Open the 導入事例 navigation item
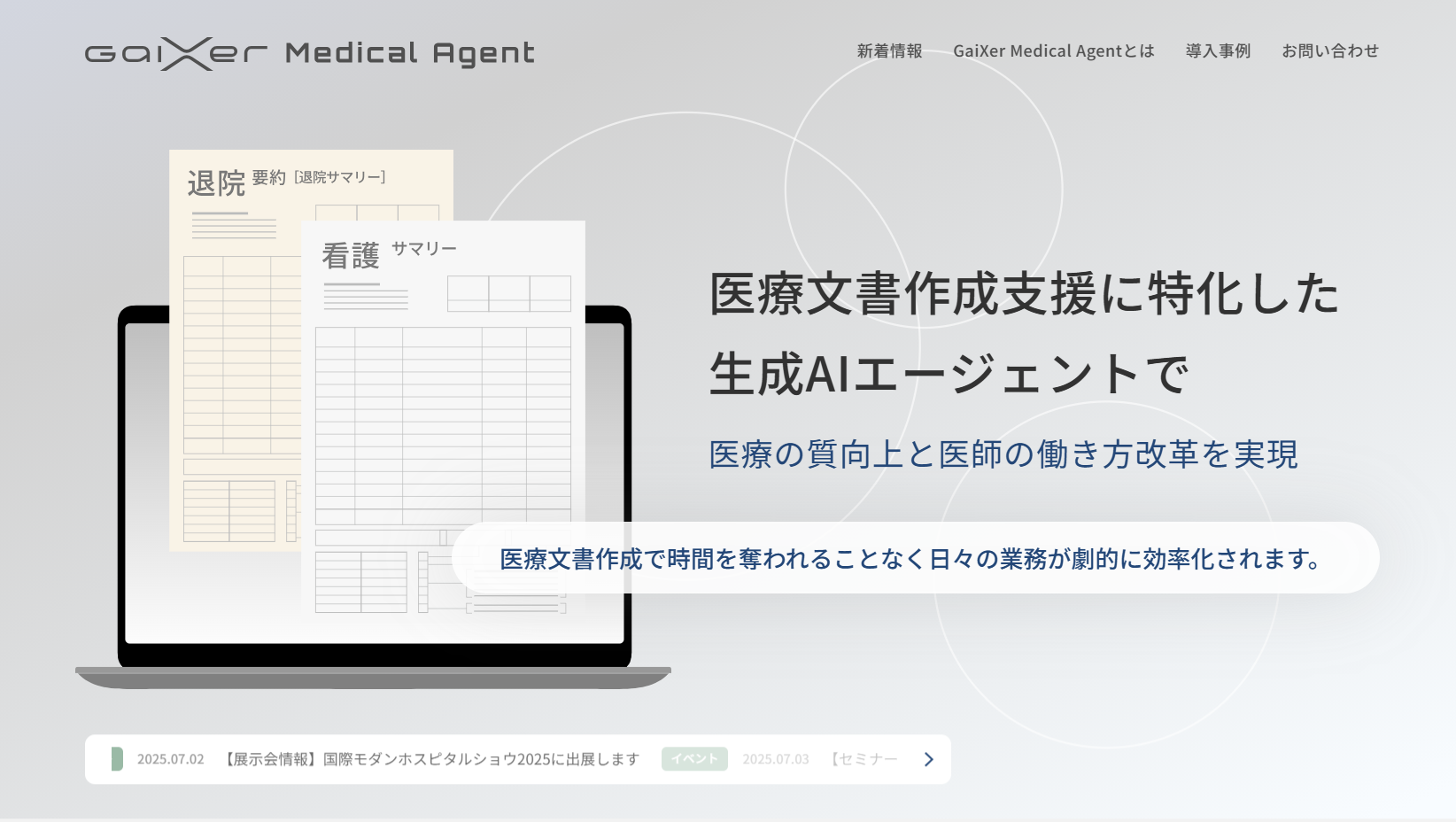Viewport: 1456px width, 822px height. [1218, 51]
